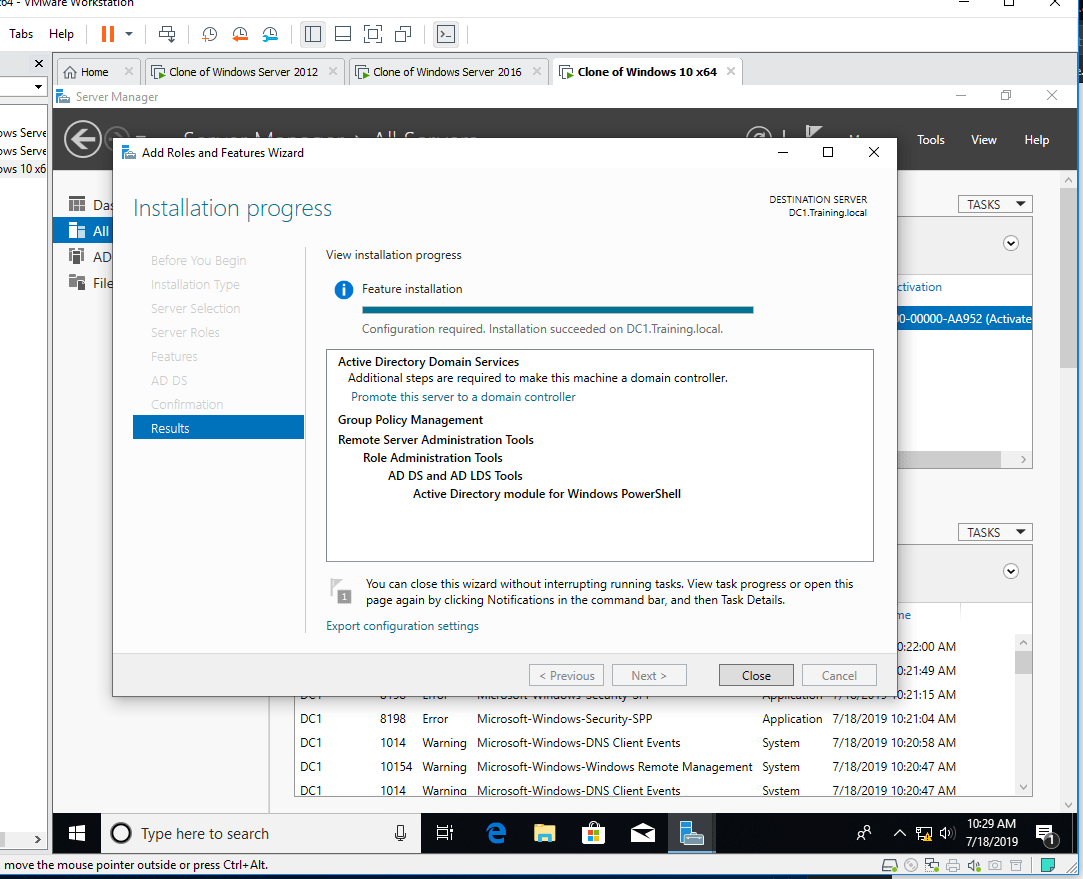
Task: Click the volume speaker tray icon
Action: click(x=947, y=833)
